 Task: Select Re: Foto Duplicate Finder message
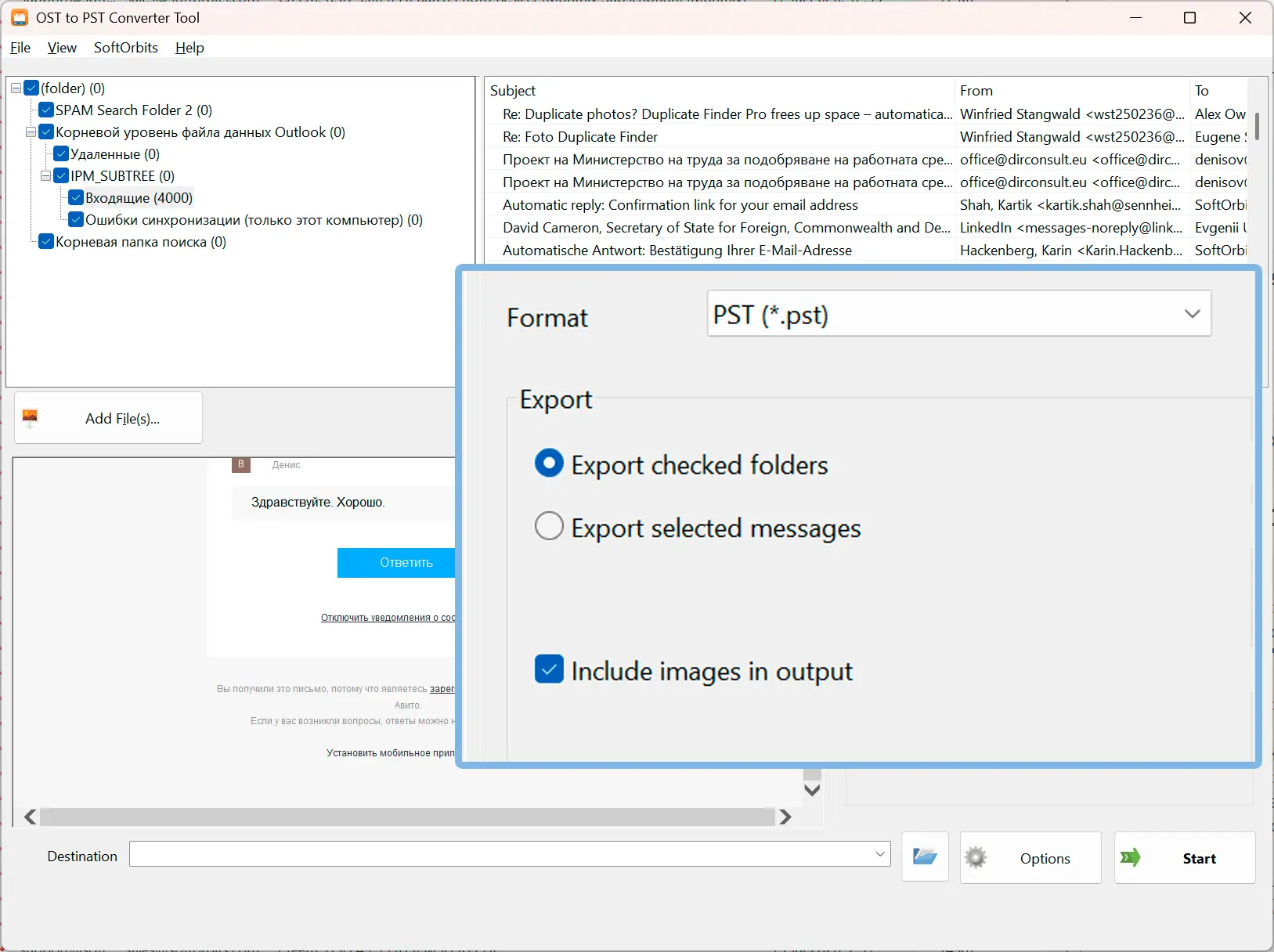click(x=580, y=137)
